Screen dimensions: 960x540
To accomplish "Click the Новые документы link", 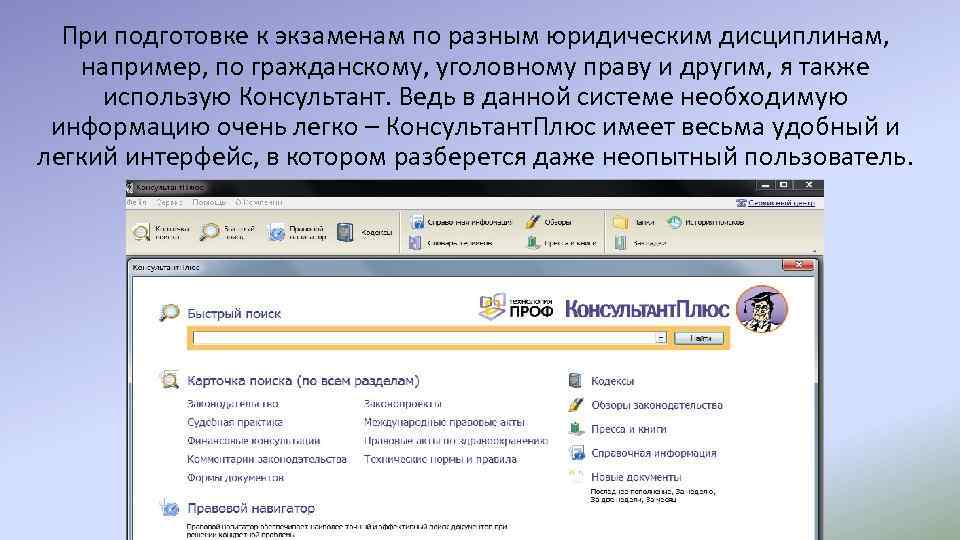I will tap(636, 477).
